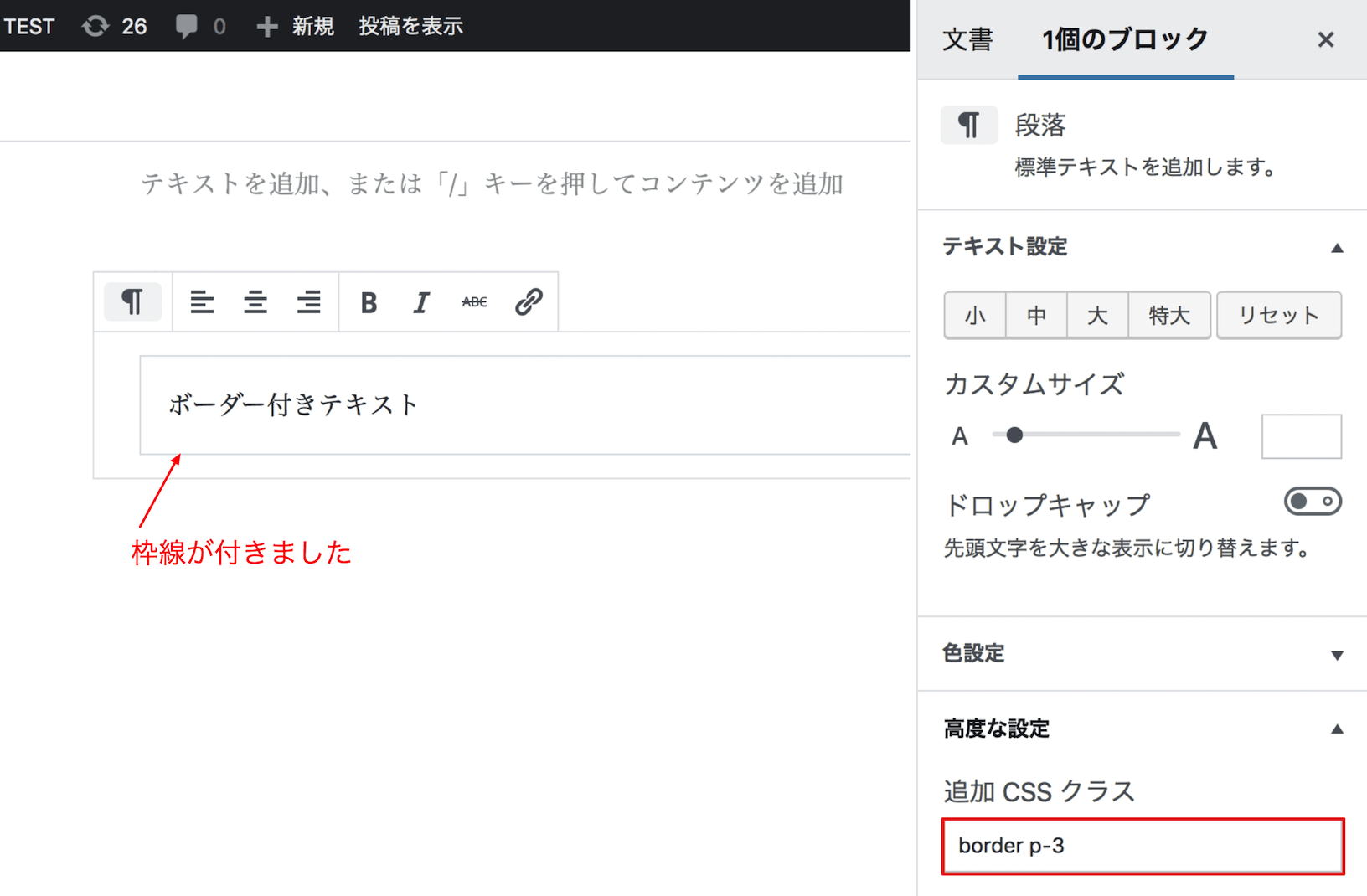Set font size to 中
The height and width of the screenshot is (896, 1367).
(1036, 315)
